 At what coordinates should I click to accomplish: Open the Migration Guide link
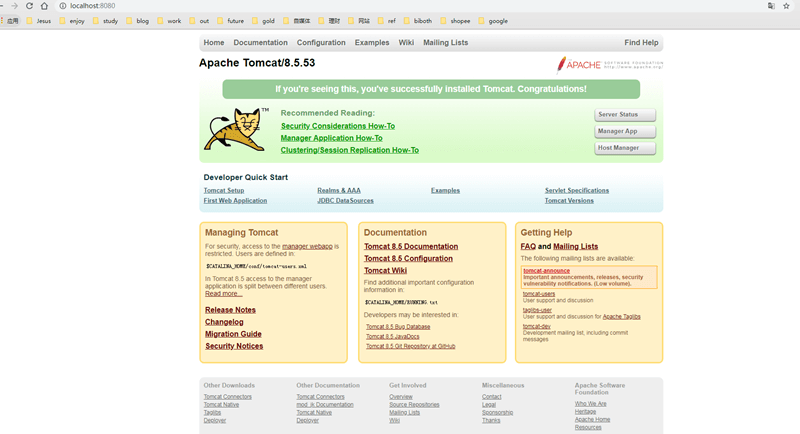(x=233, y=334)
